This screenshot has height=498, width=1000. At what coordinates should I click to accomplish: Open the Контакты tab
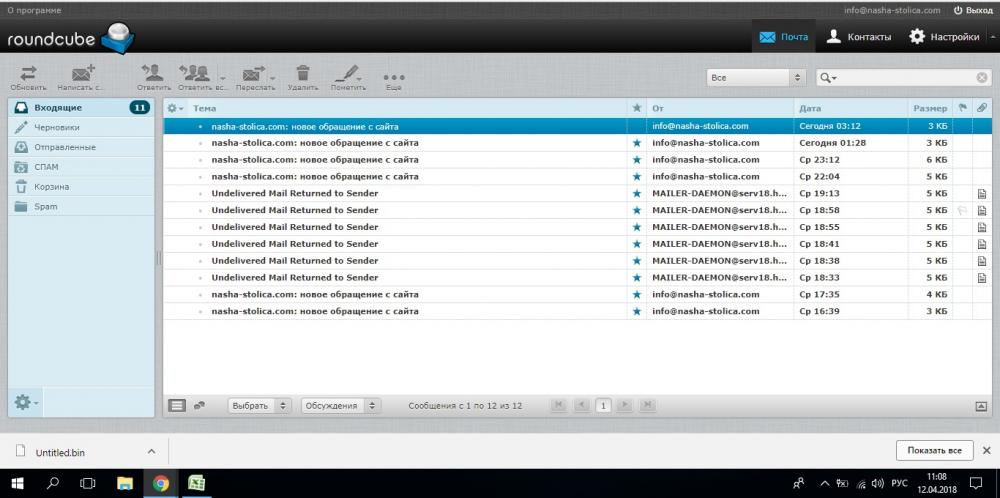pos(858,37)
